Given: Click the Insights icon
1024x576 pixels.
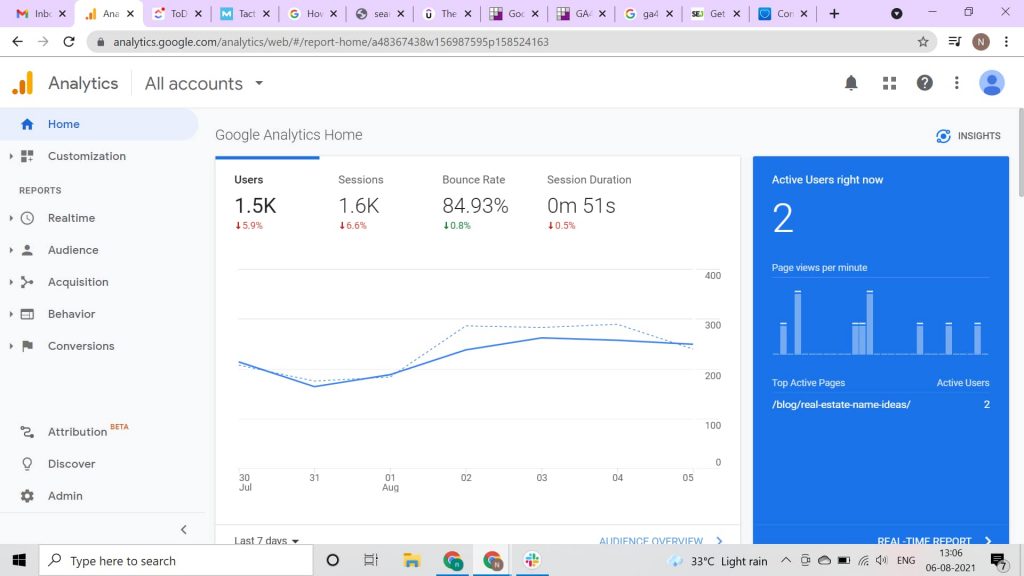Looking at the screenshot, I should click(x=943, y=136).
